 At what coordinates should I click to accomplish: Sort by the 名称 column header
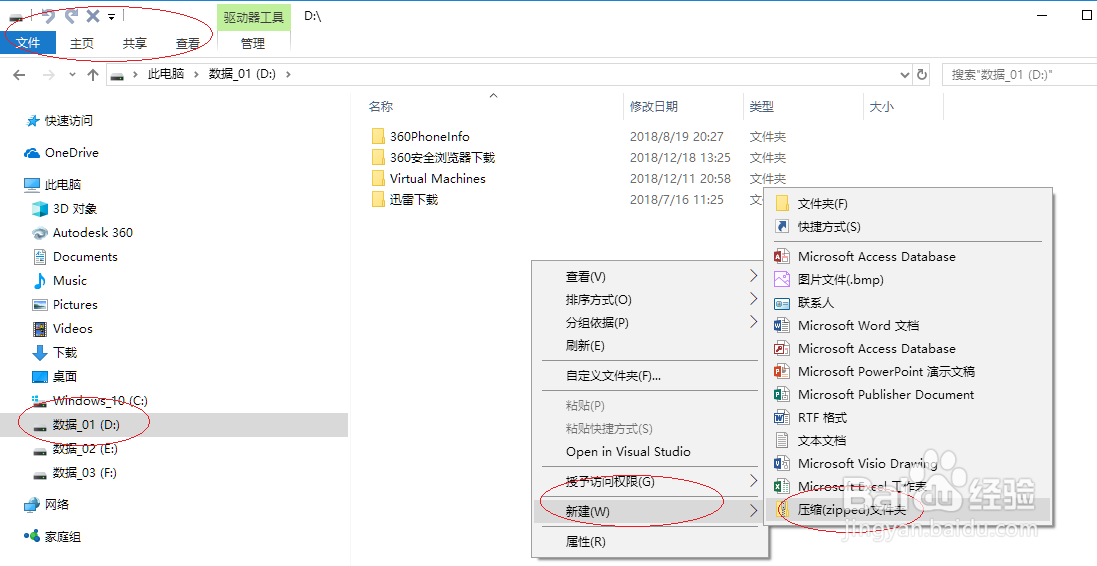[381, 107]
